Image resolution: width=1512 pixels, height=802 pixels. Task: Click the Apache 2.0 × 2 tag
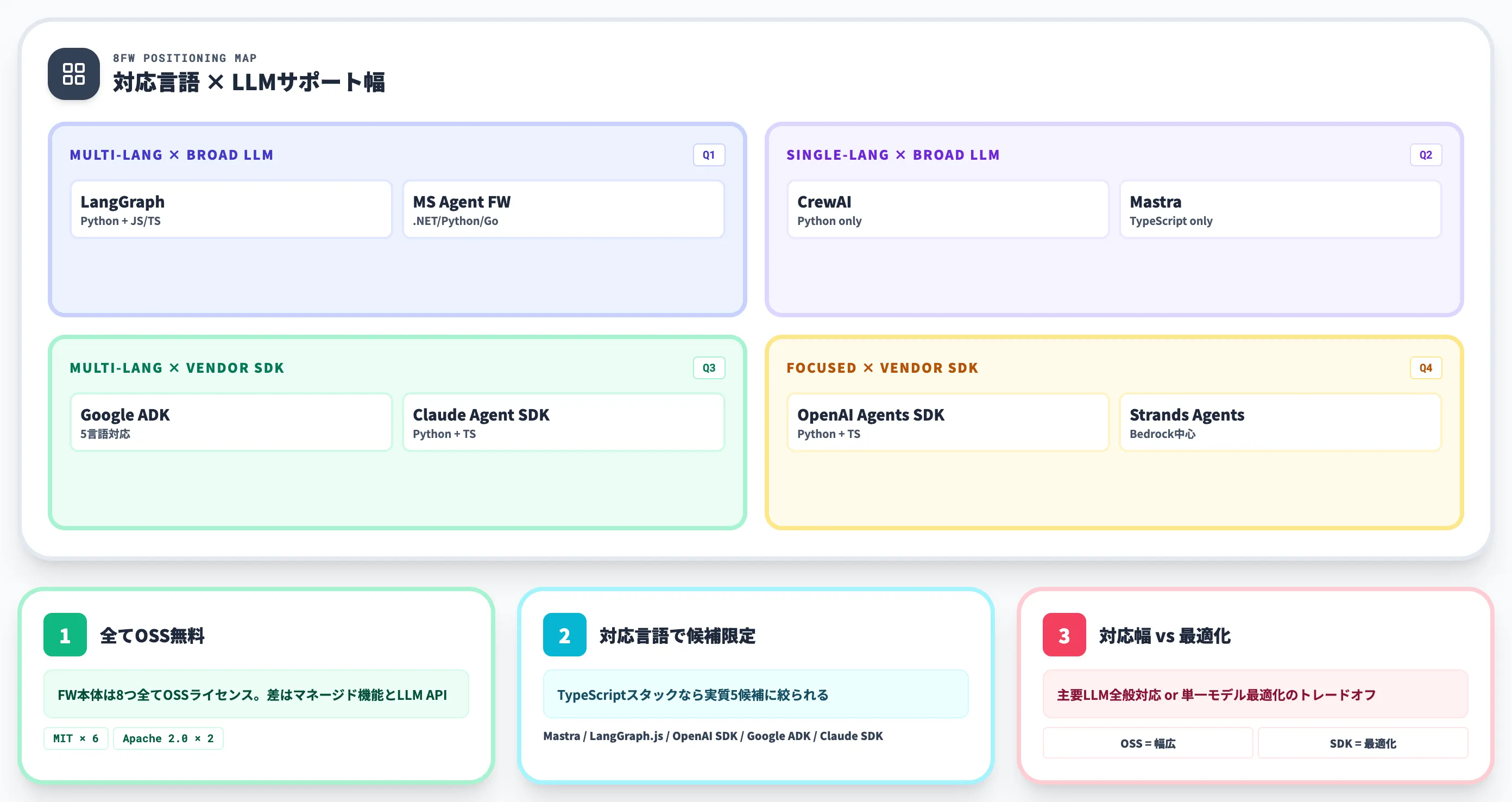168,738
